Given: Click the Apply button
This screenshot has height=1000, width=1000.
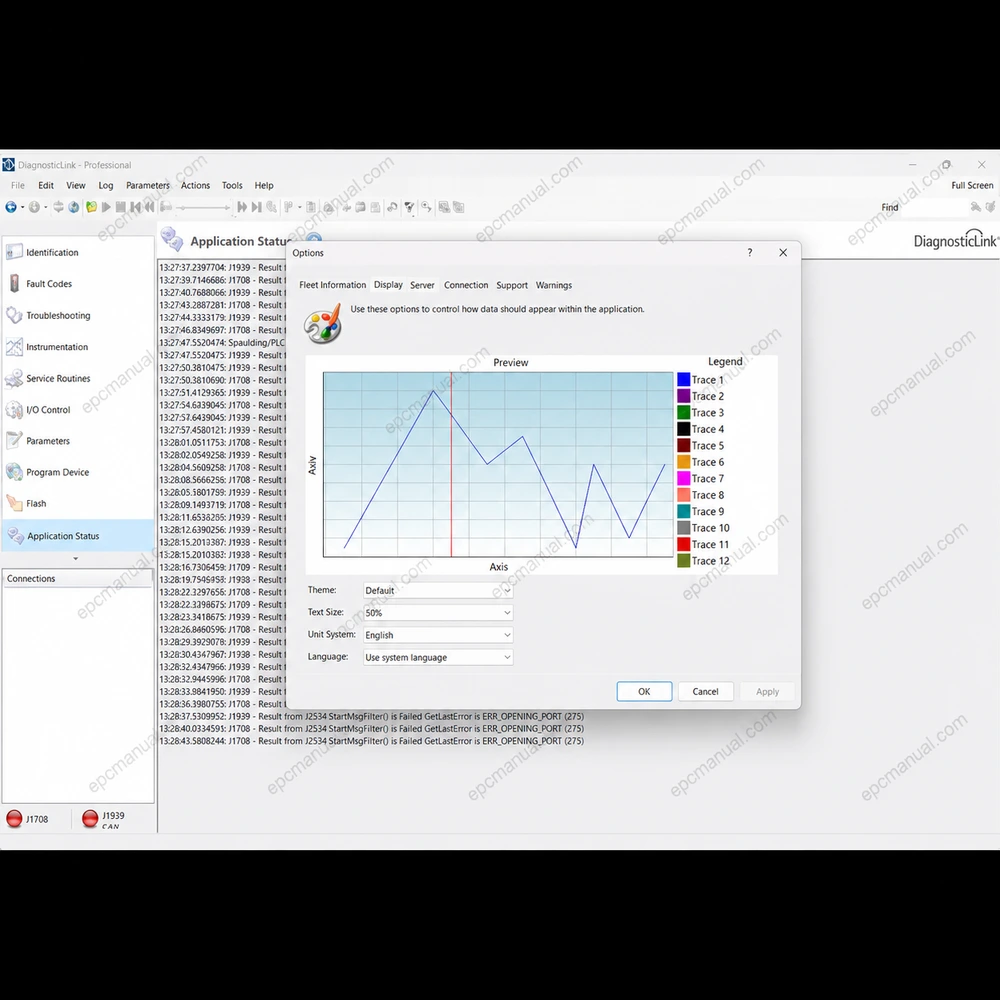Looking at the screenshot, I should click(x=767, y=691).
